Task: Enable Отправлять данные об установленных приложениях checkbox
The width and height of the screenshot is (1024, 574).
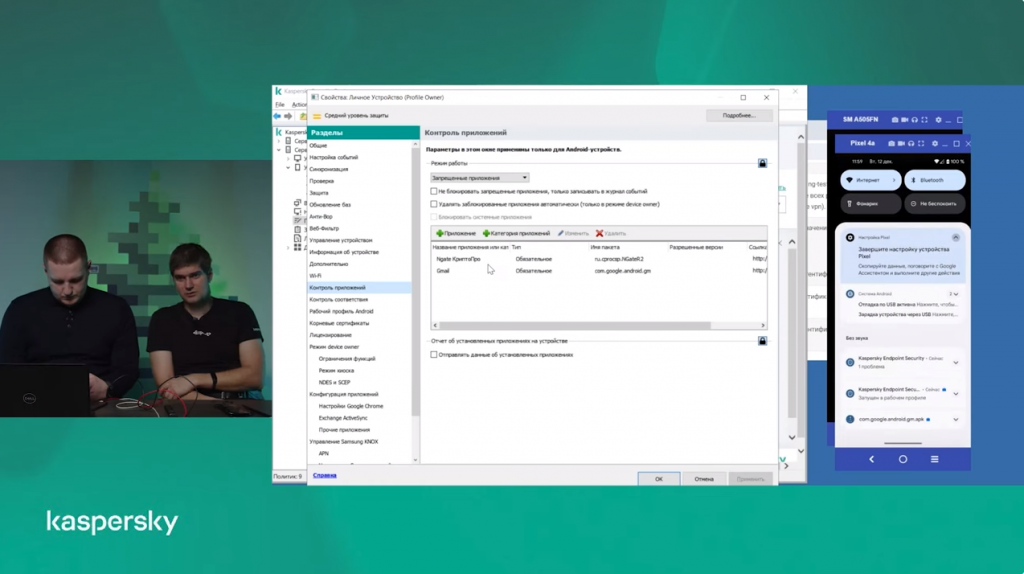Action: [434, 355]
